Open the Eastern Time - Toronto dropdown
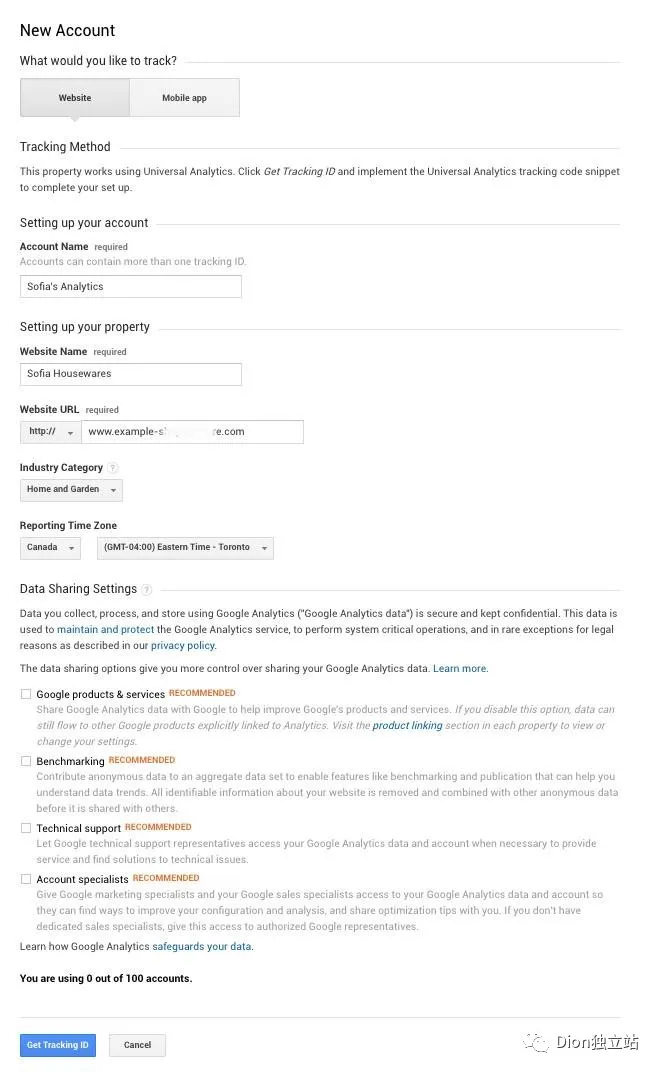This screenshot has width=660, height=1072. [185, 548]
